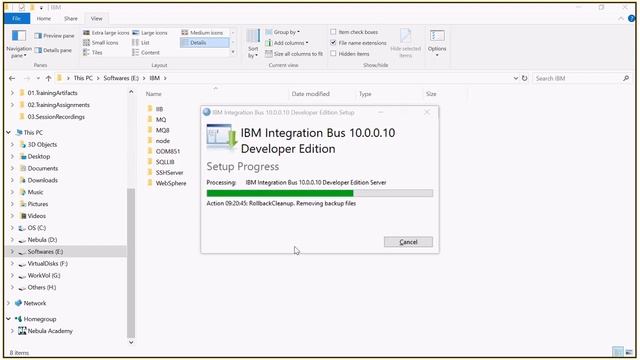The image size is (640, 360).
Task: Choose the List layout
Action: click(141, 42)
